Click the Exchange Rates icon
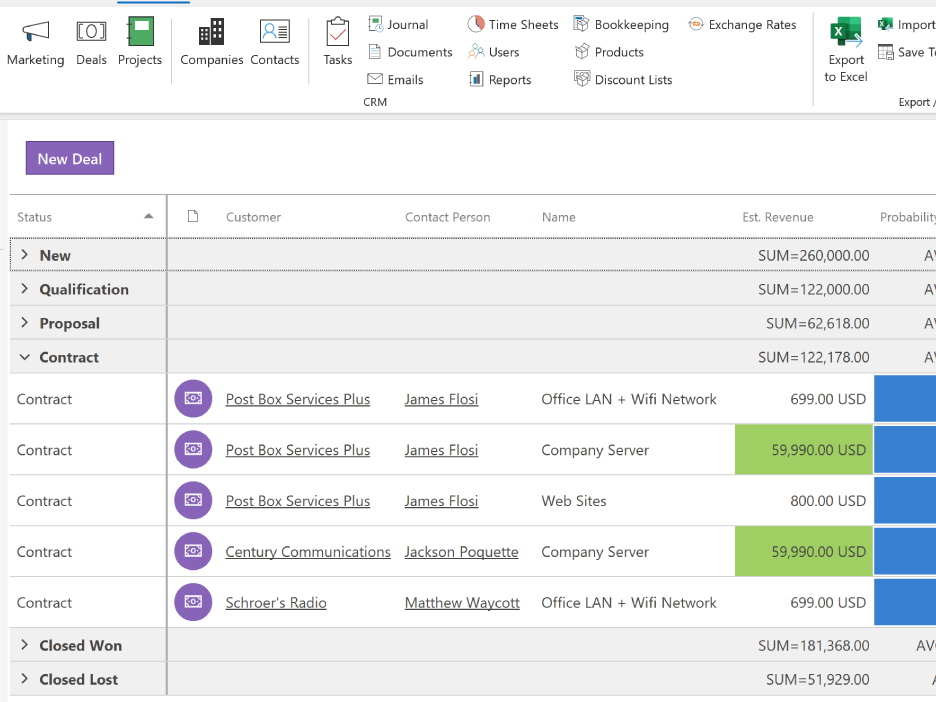Viewport: 936px width, 702px height. tap(695, 24)
